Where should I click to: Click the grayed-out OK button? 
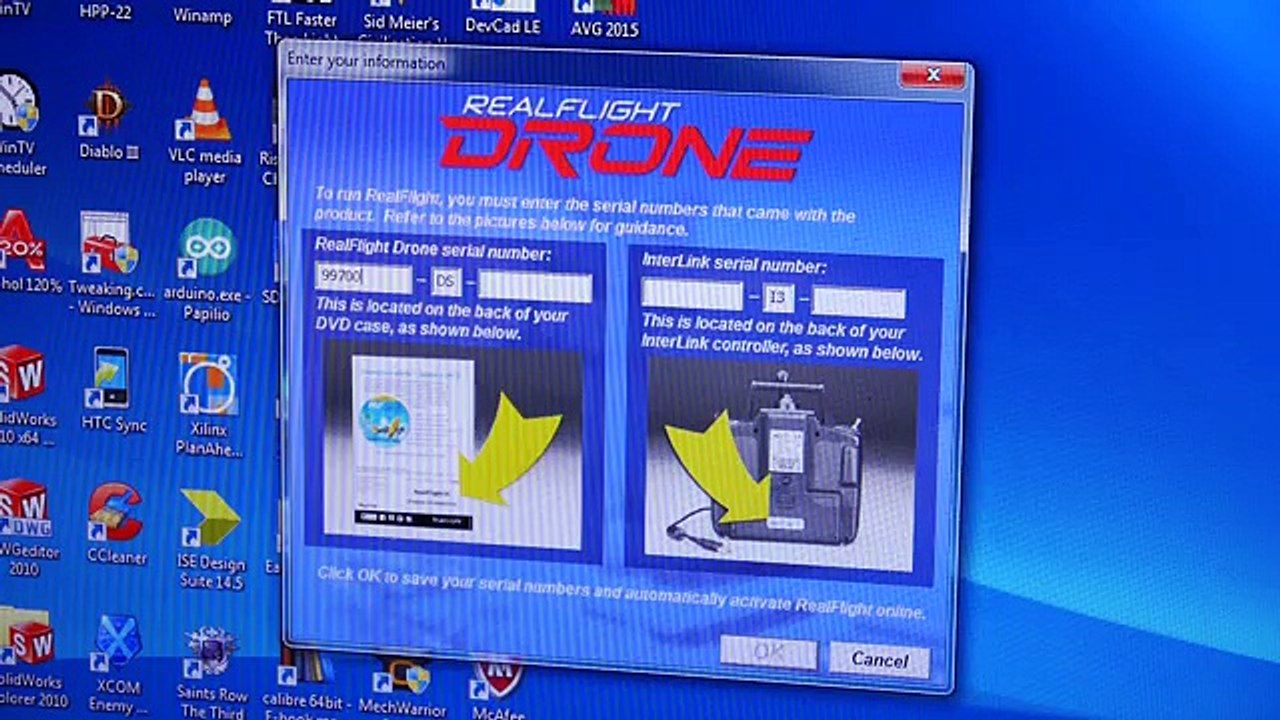tap(768, 653)
